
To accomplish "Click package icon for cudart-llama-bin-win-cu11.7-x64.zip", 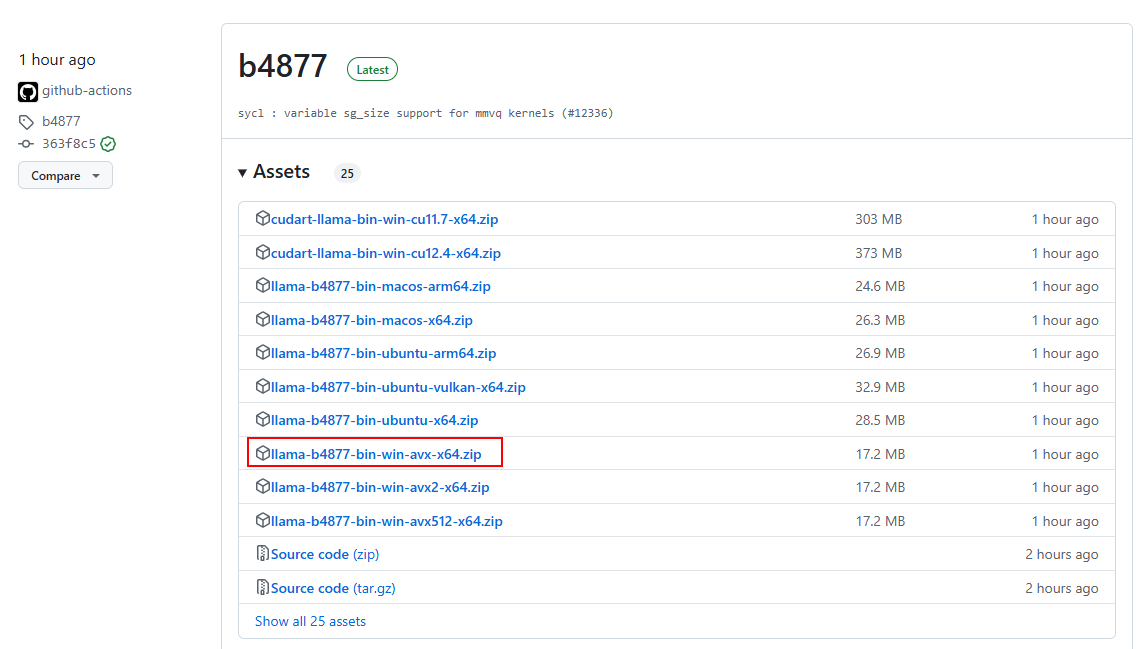I will 262,218.
